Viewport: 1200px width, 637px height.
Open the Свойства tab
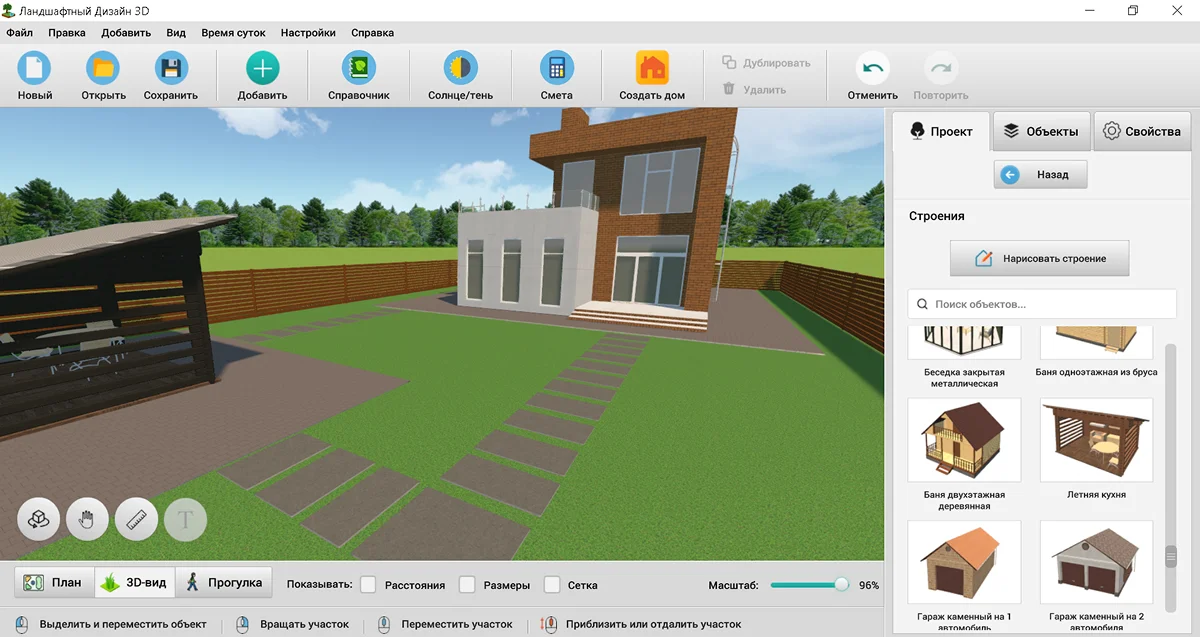(1142, 131)
